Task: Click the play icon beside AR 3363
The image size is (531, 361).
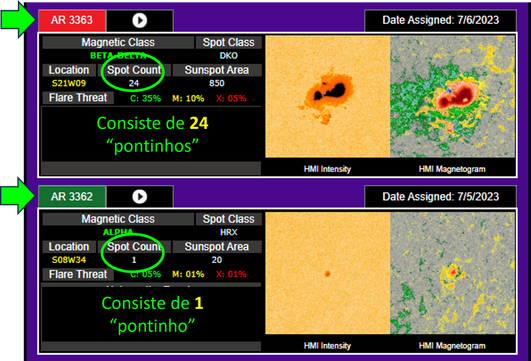Action: click(140, 20)
